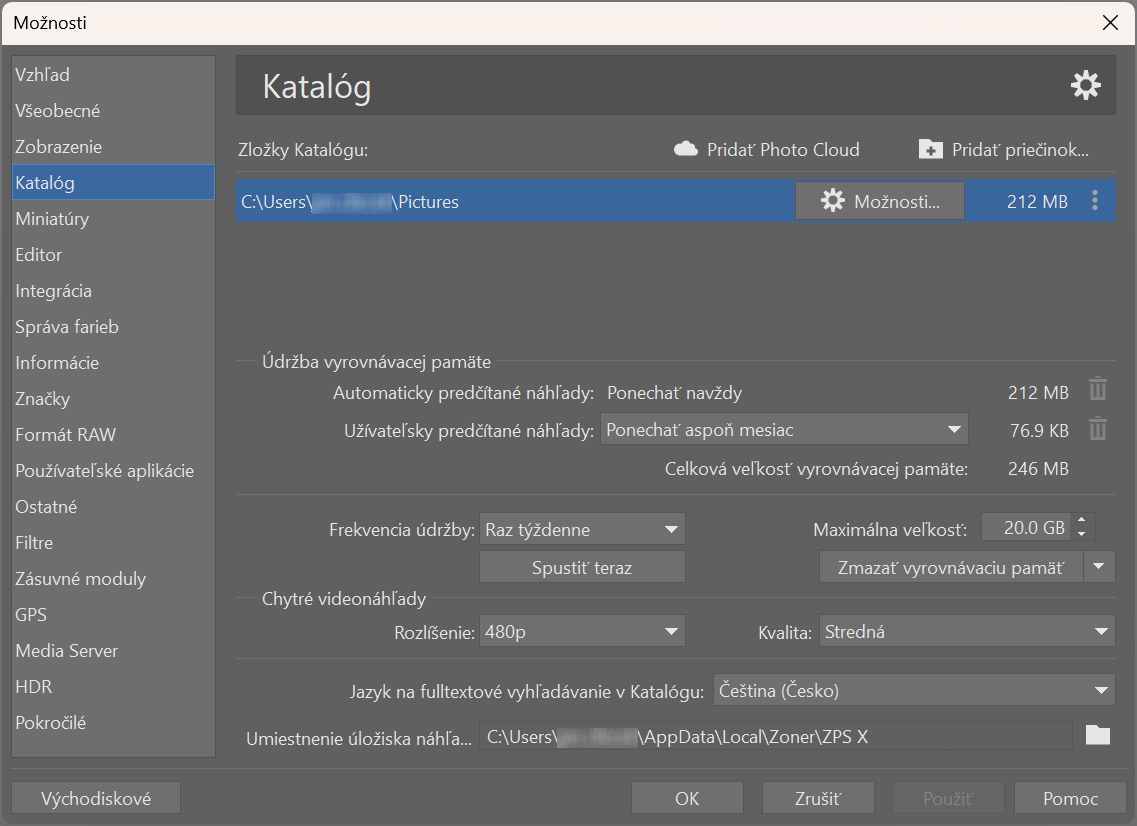This screenshot has height=826, width=1137.
Task: Expand arrow next to Zmazať vyrovnávaciu pamäť
Action: click(x=1099, y=567)
